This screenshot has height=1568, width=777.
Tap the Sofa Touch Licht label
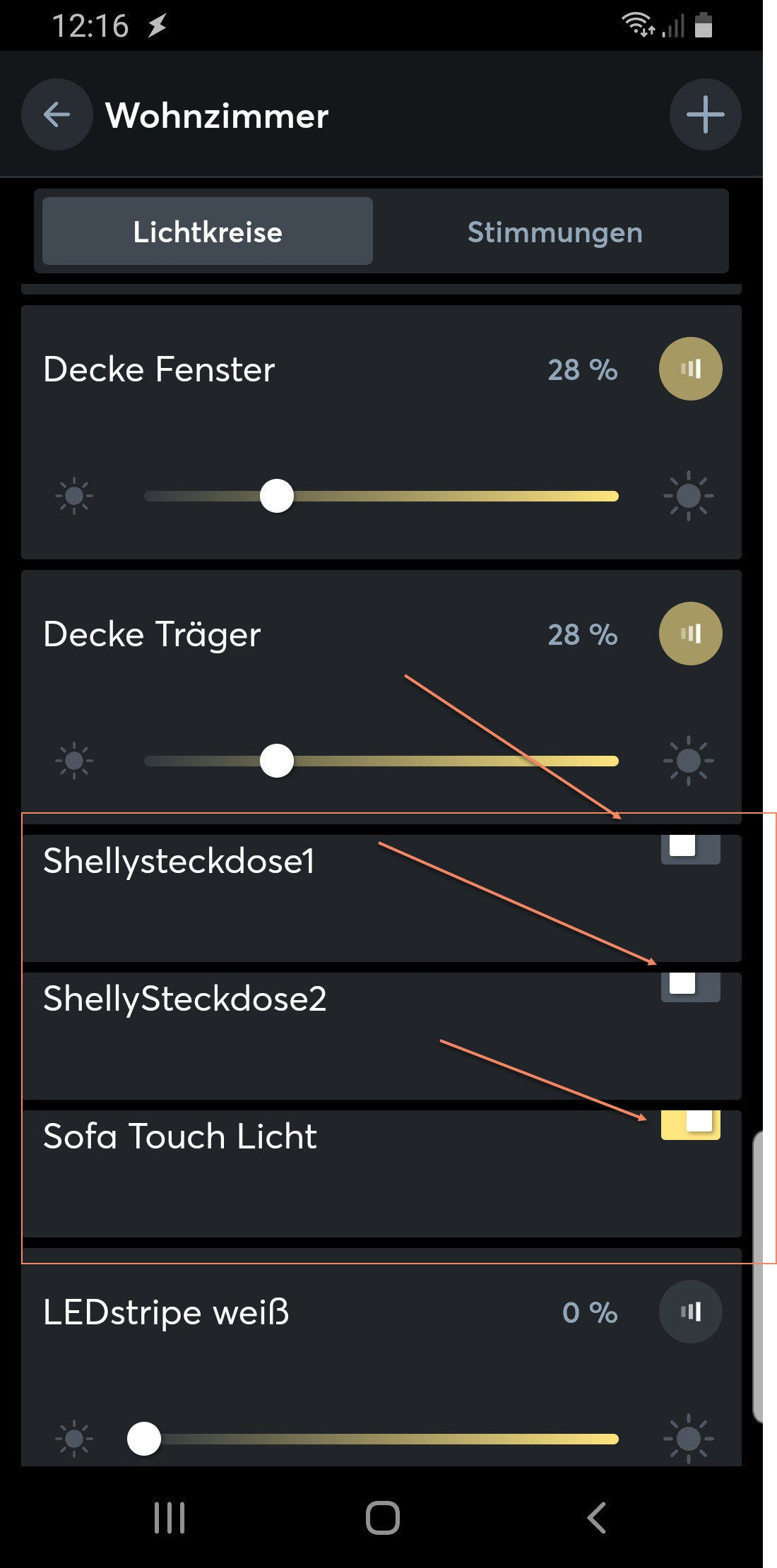click(x=180, y=1136)
